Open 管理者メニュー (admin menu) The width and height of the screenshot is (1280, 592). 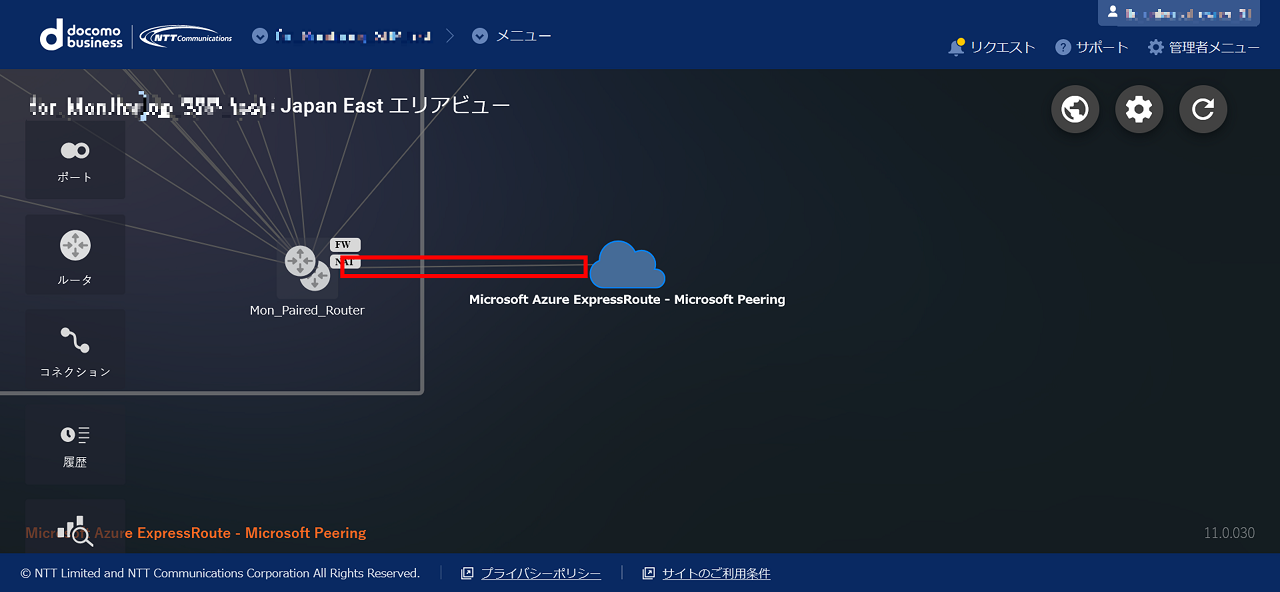pos(1203,47)
